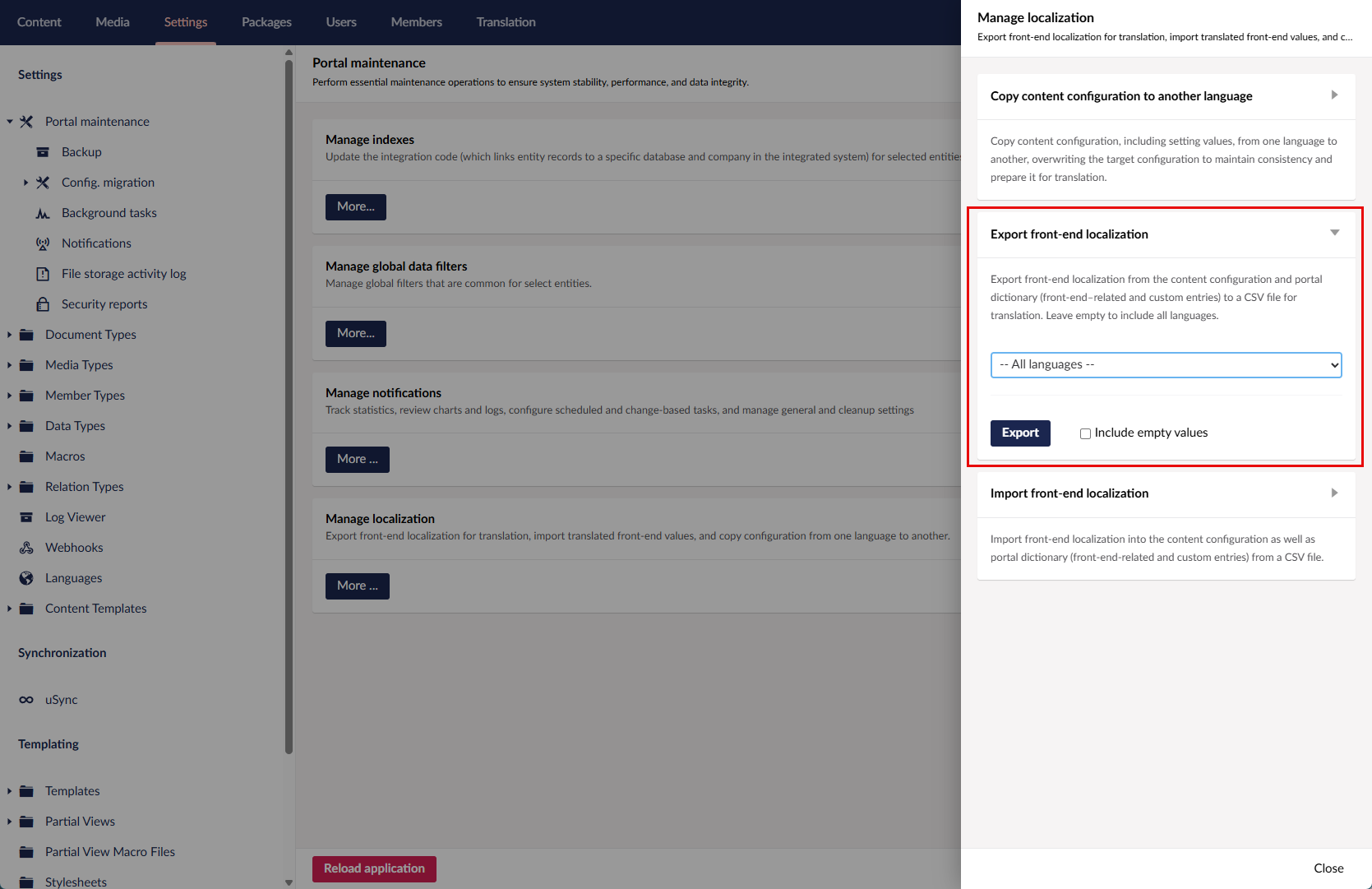Switch to the Packages tab
Screen dimensions: 1372x889
click(266, 22)
